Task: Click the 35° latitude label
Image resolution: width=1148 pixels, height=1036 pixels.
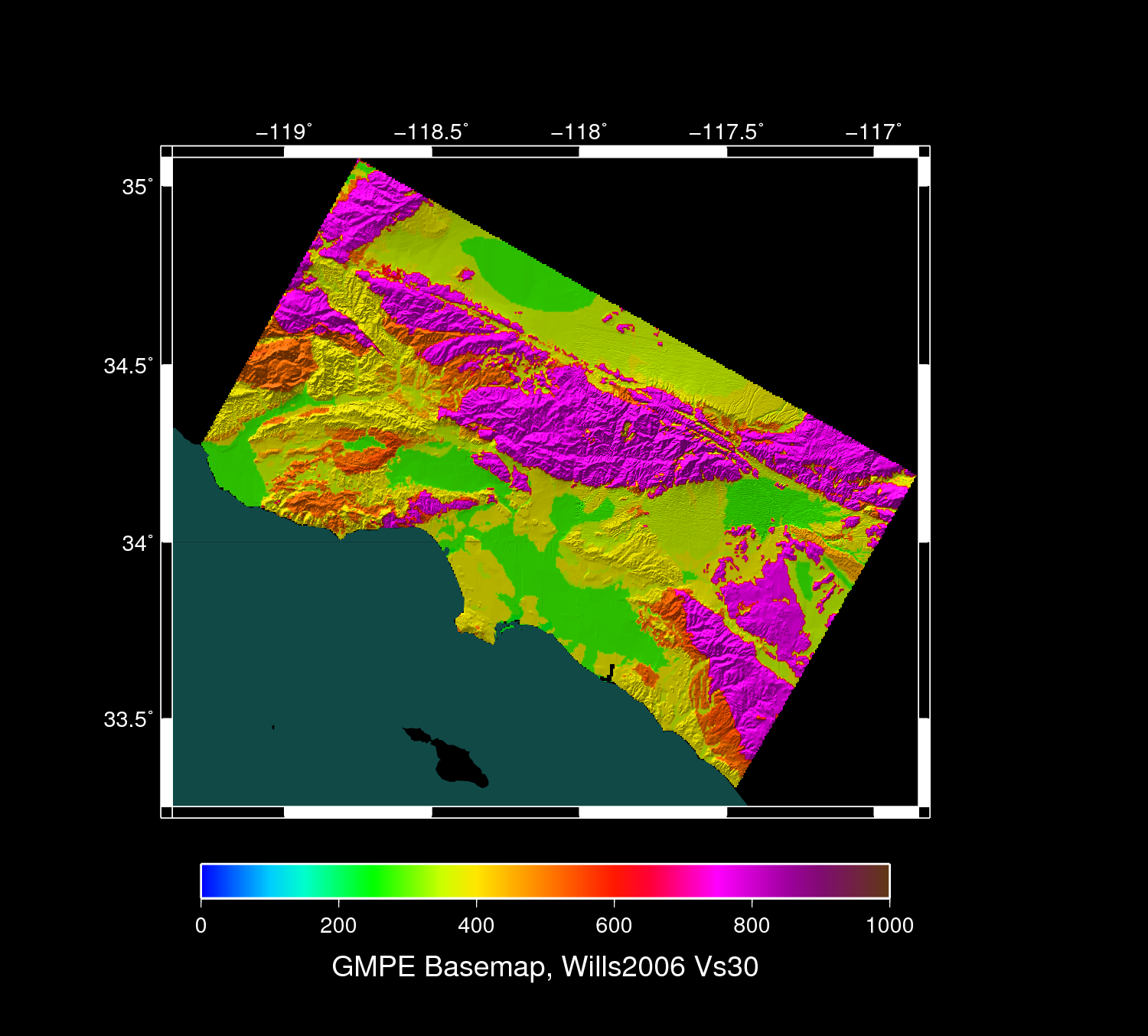Action: pos(137,187)
